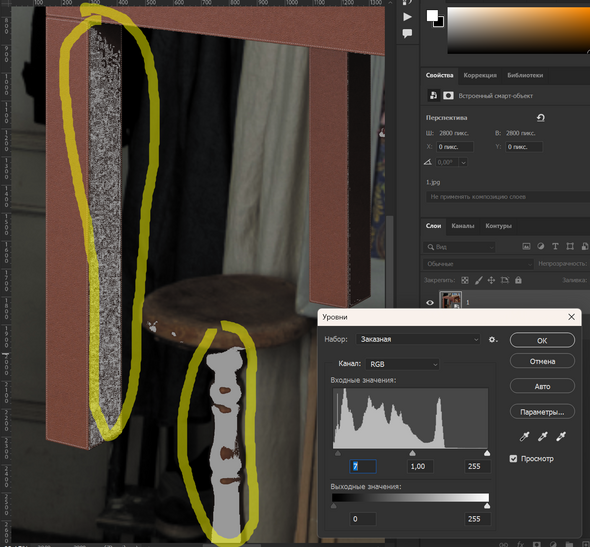
Task: Open the Набор preset dropdown
Action: click(418, 339)
